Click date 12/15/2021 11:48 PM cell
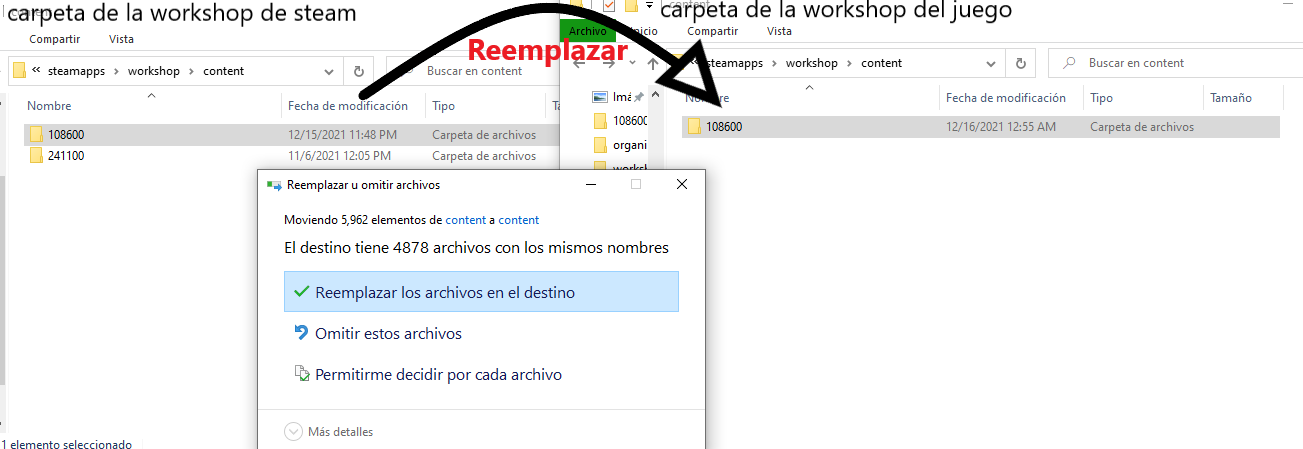This screenshot has width=1303, height=449. (342, 134)
